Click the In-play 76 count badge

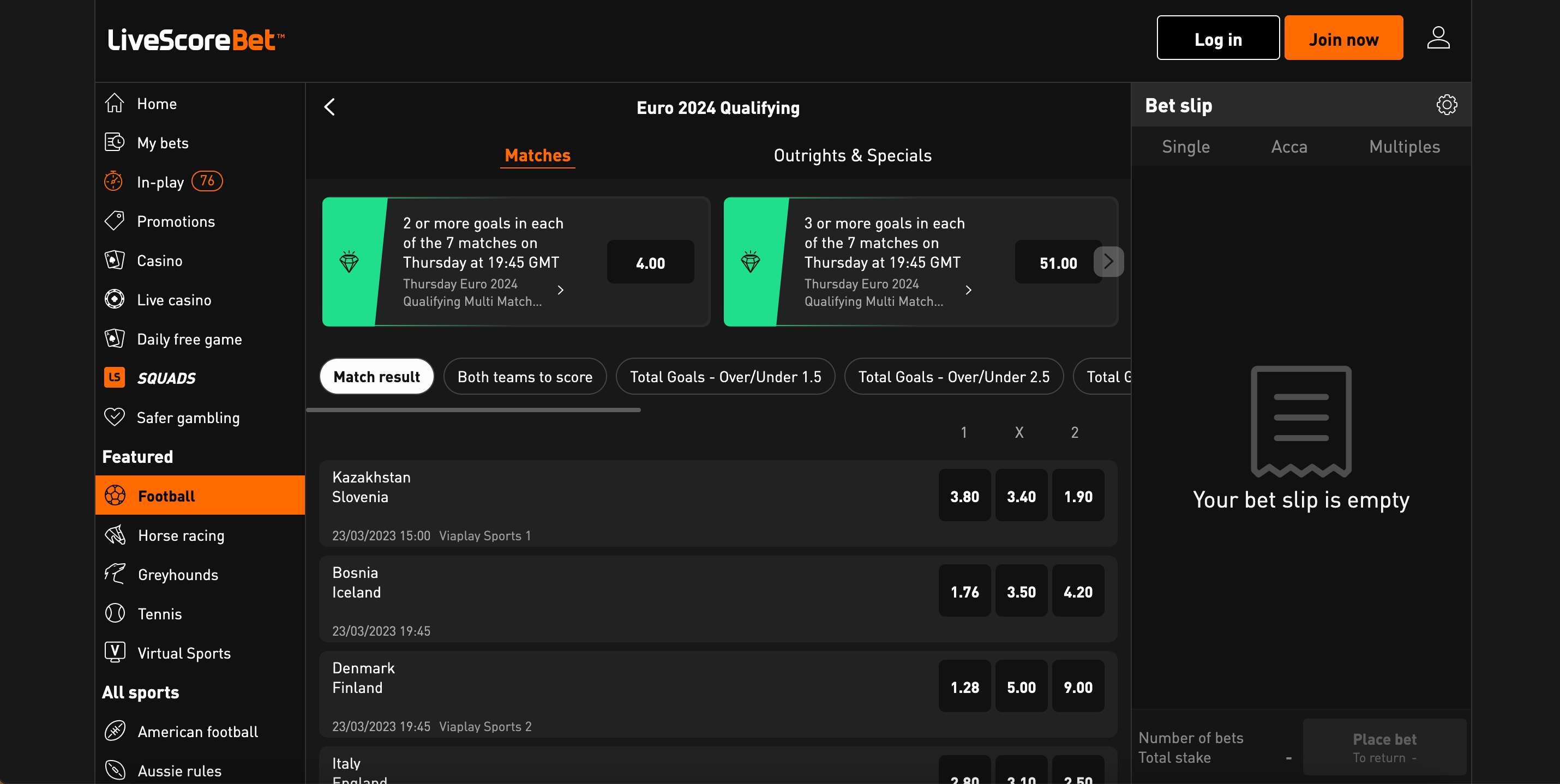207,181
